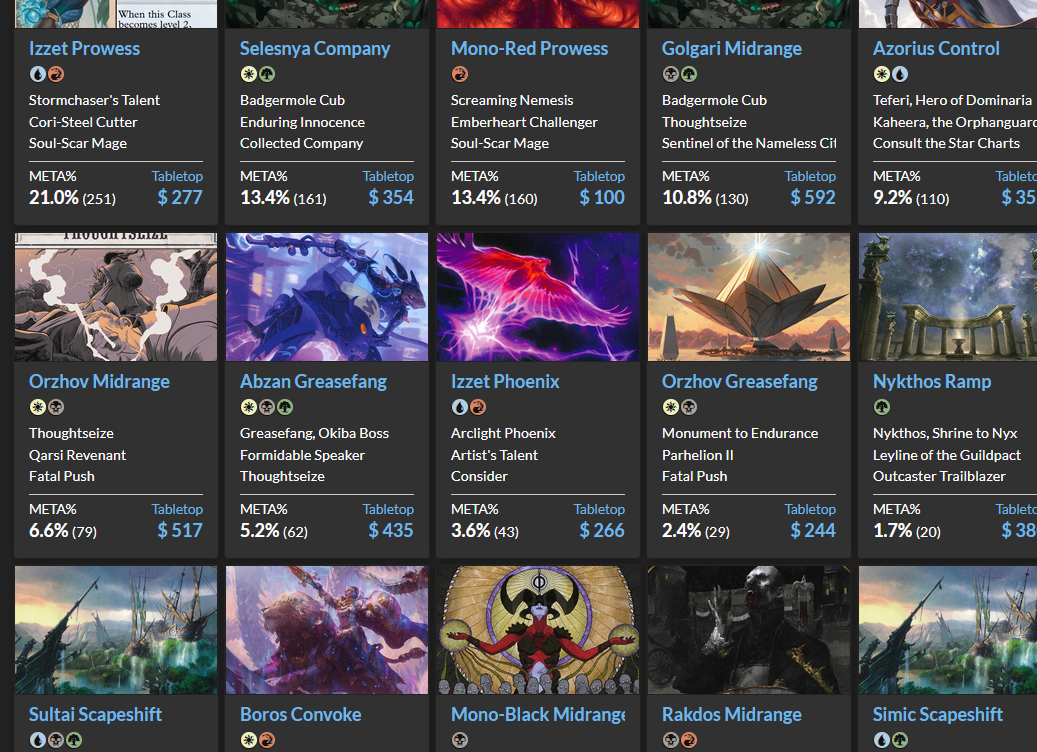Click Mono-Black Midrange demon artwork

[x=538, y=630]
